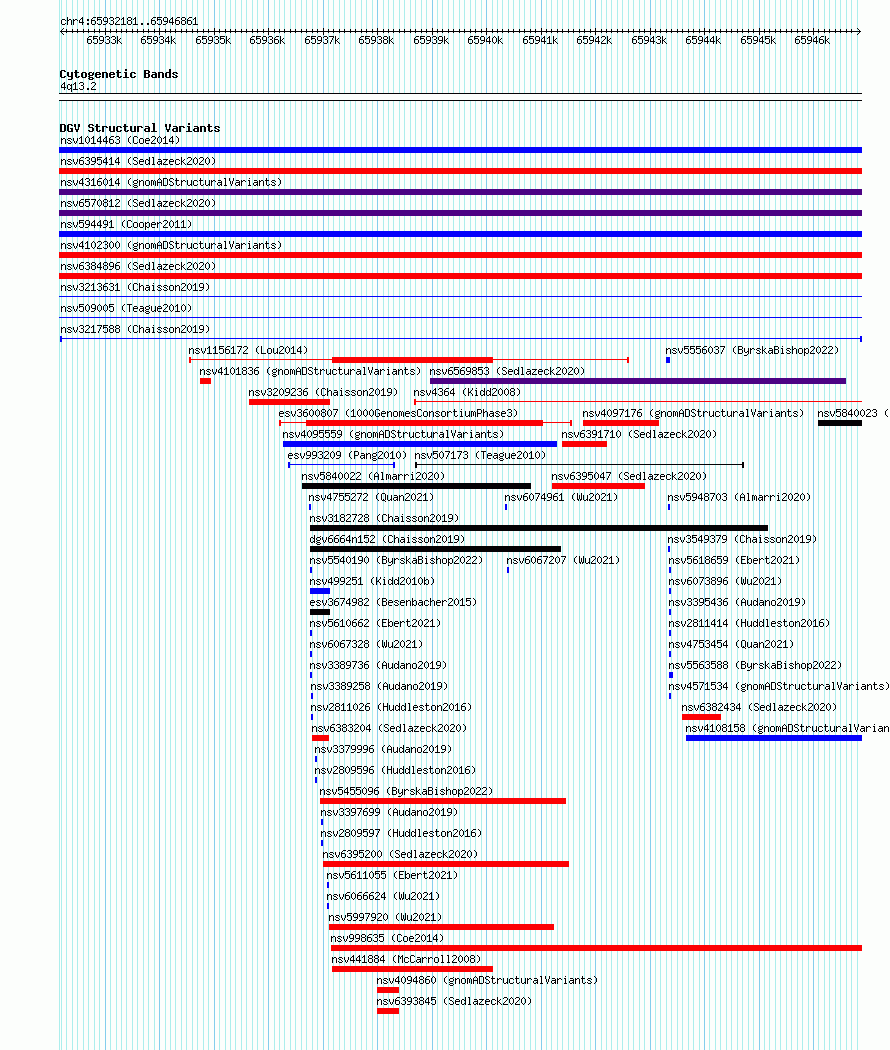Screen dimensions: 890x1050
Task: Click nsv2811026 (Huddleston2016) label
Action: pyautogui.click(x=391, y=707)
